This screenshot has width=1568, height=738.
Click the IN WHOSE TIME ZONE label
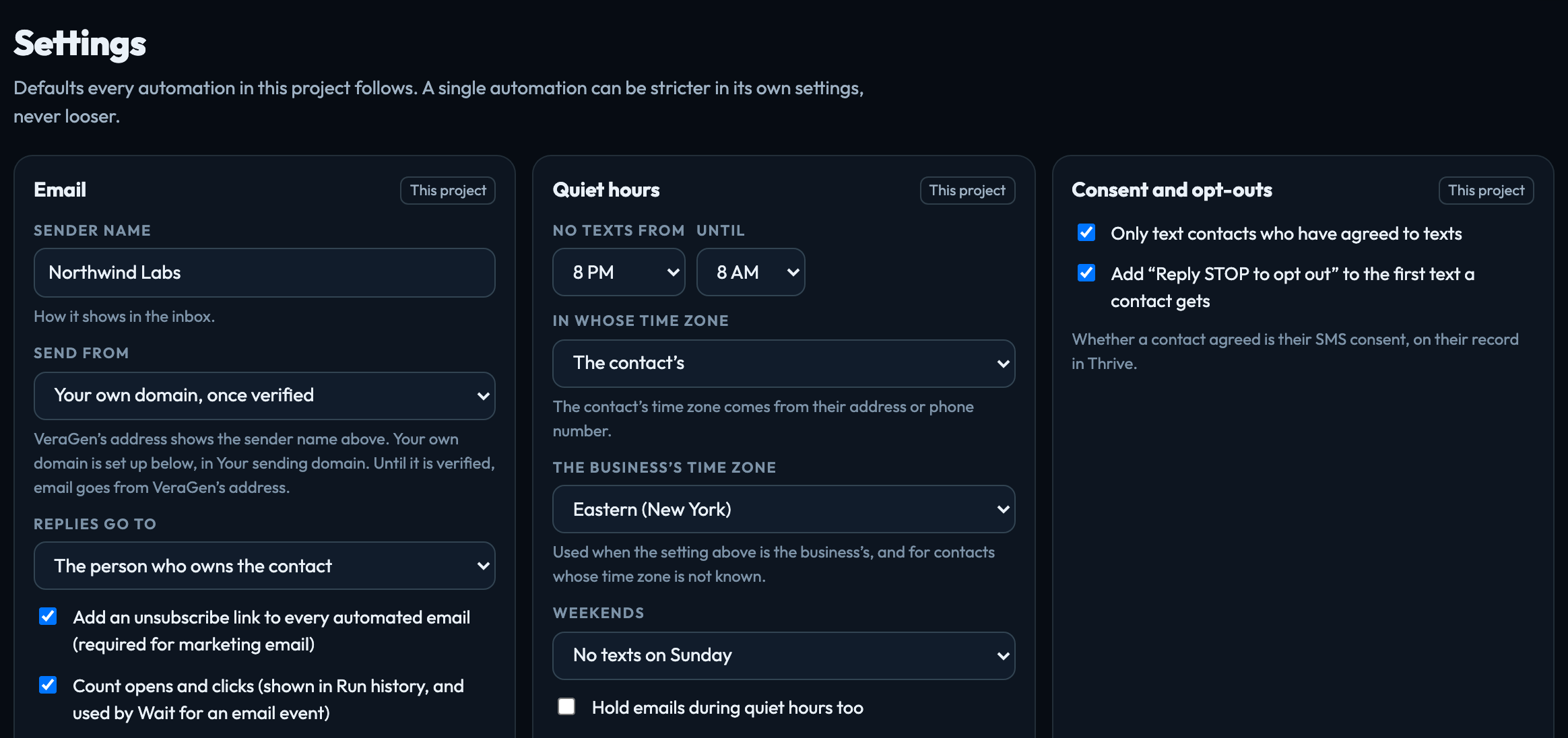[641, 321]
